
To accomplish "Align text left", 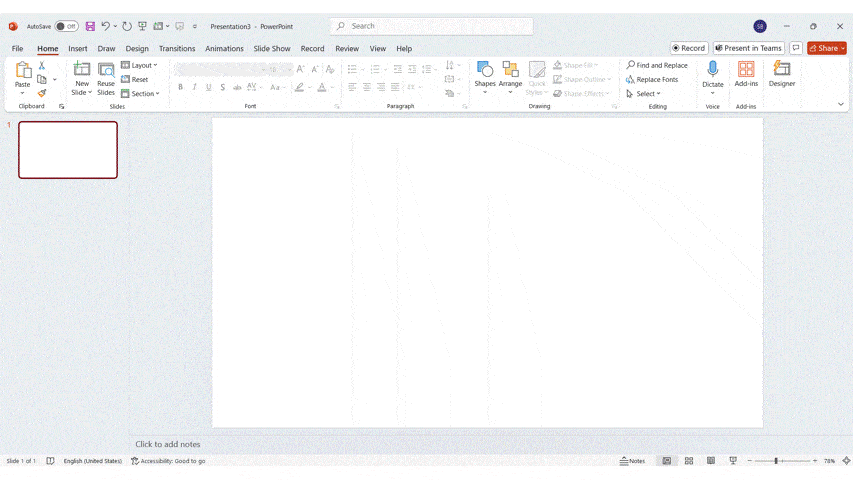I will coord(352,87).
